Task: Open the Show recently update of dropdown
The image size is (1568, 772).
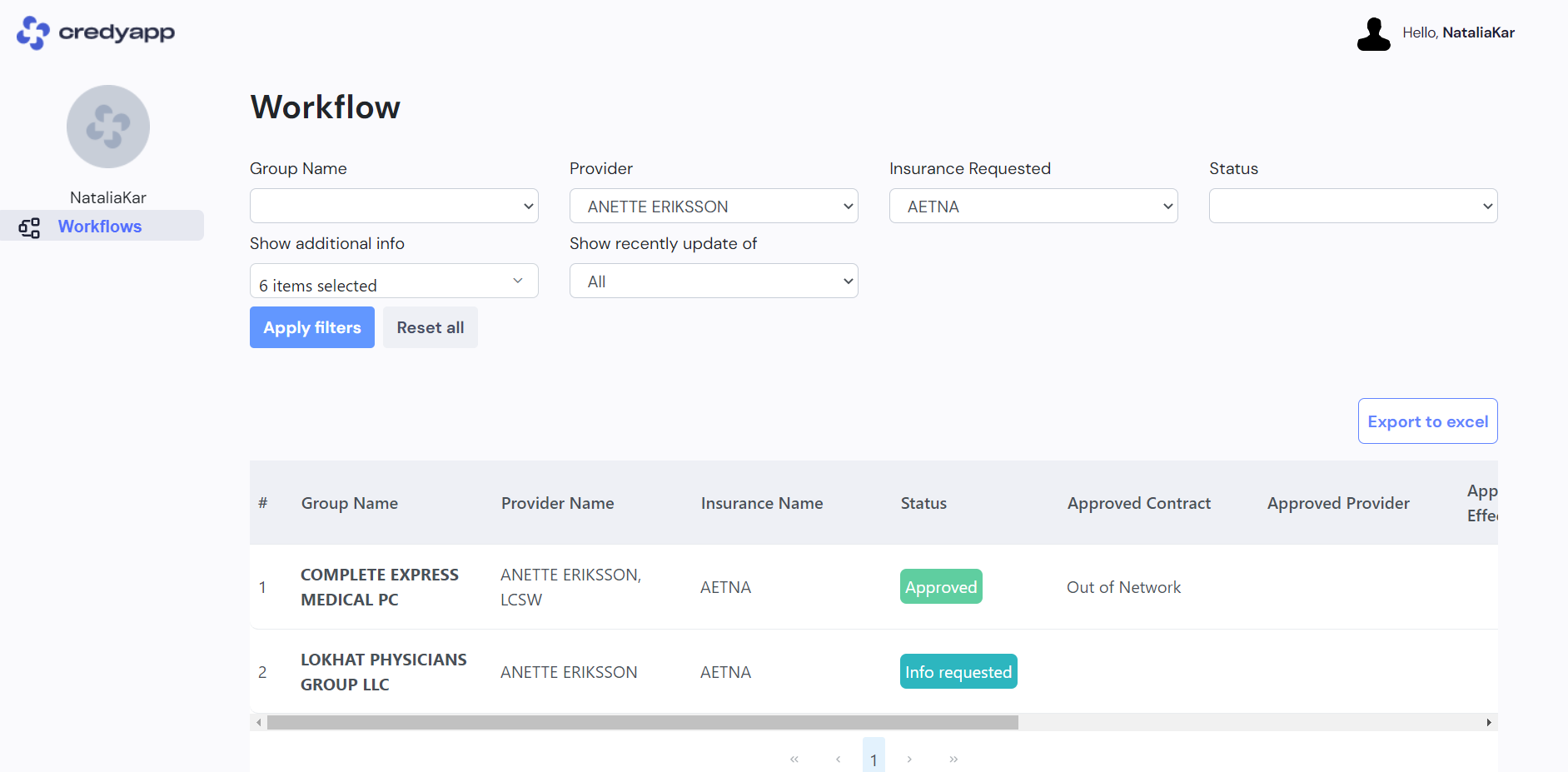Action: coord(714,281)
